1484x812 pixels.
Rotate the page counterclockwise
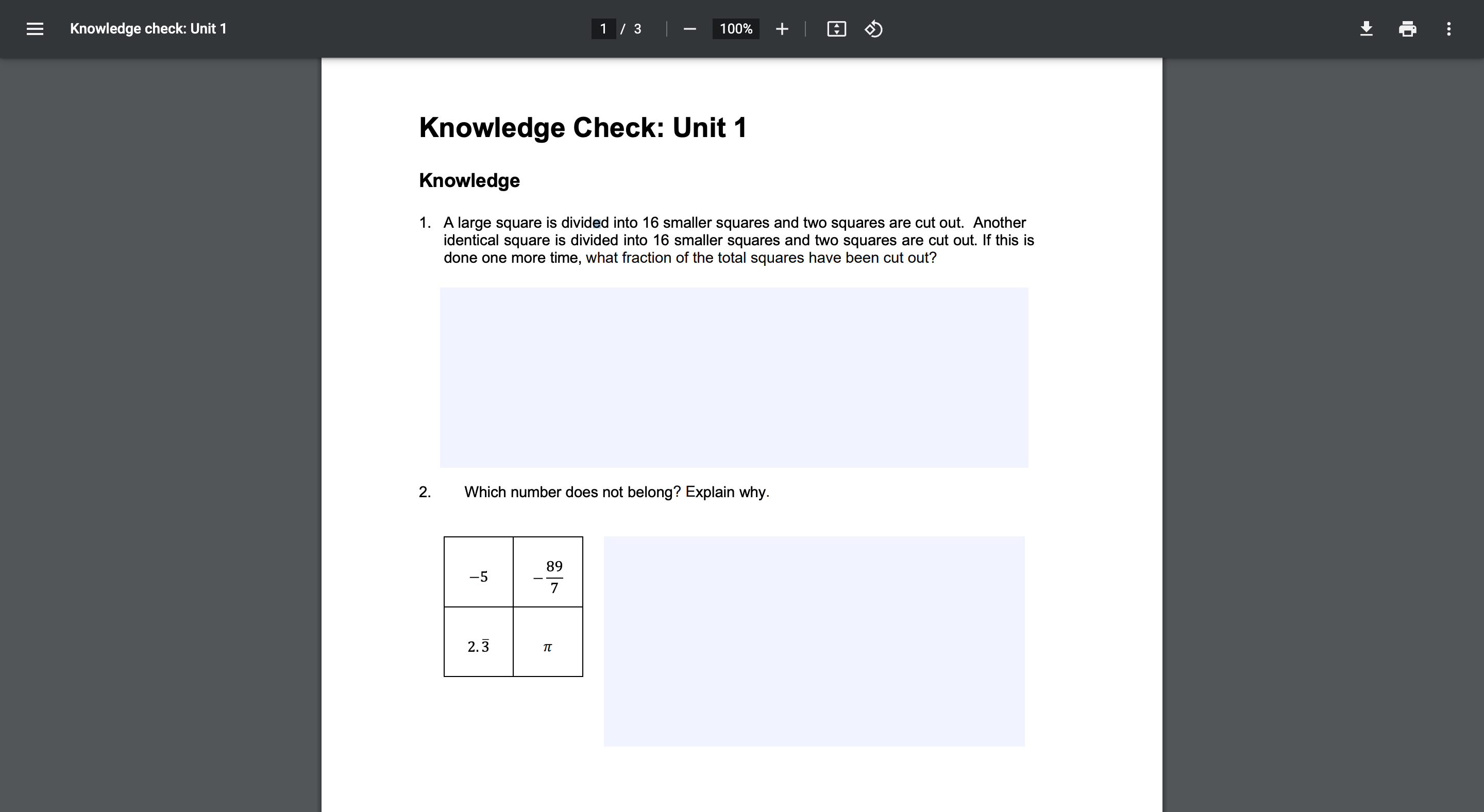point(873,29)
